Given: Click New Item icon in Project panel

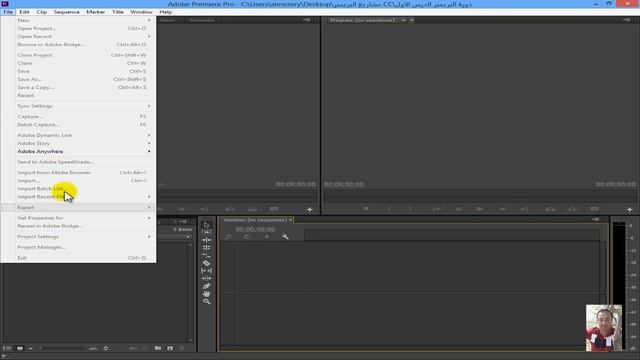Looking at the screenshot, I should coord(170,348).
